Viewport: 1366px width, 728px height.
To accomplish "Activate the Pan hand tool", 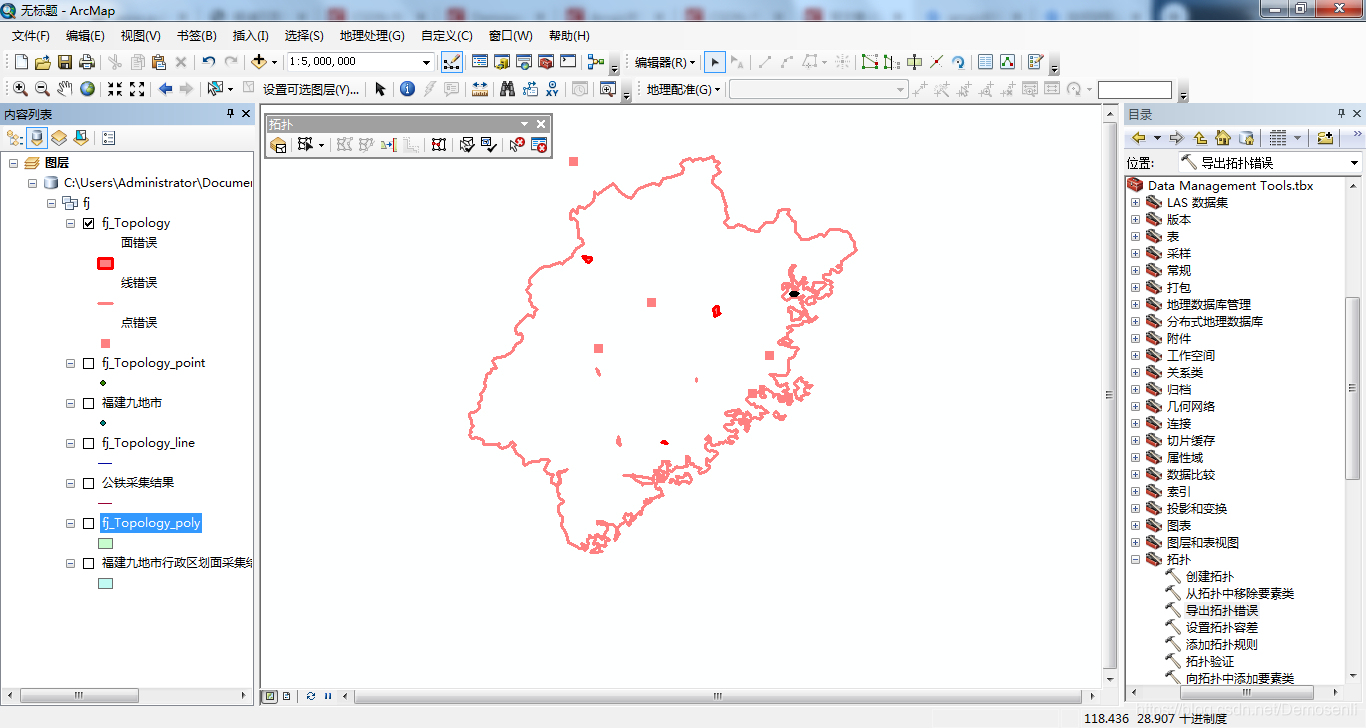I will [65, 89].
